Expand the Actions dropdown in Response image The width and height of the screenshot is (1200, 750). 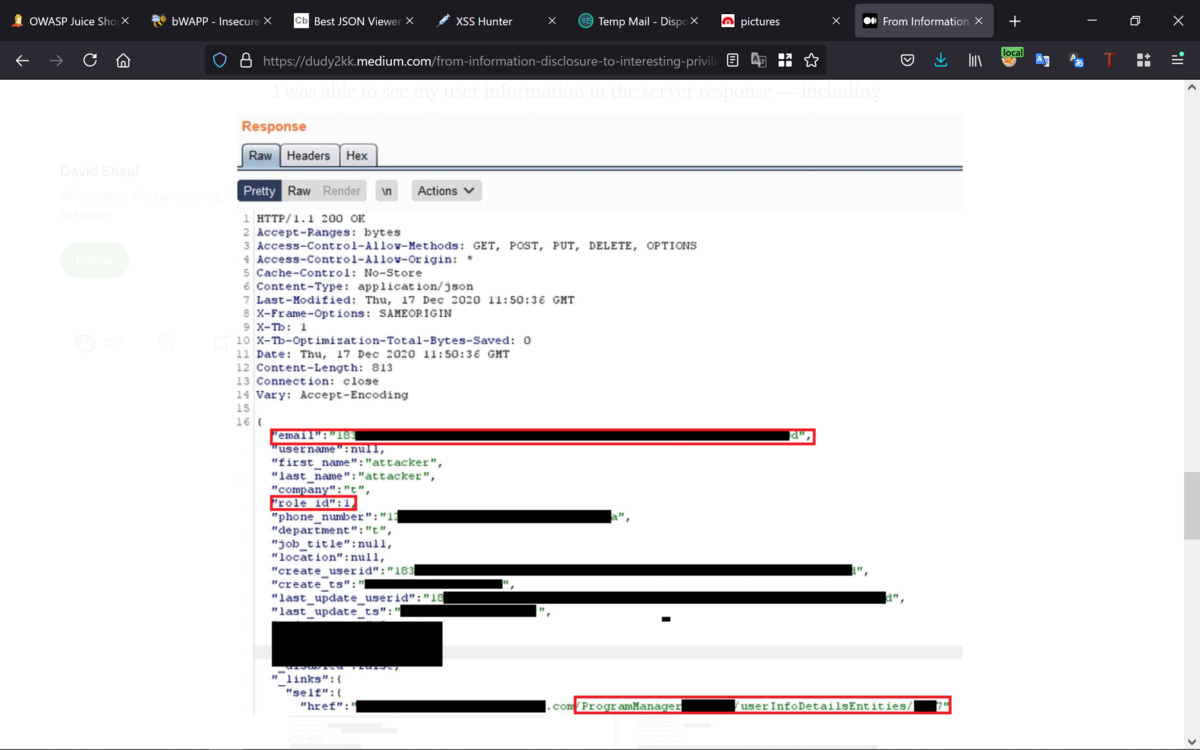(446, 191)
